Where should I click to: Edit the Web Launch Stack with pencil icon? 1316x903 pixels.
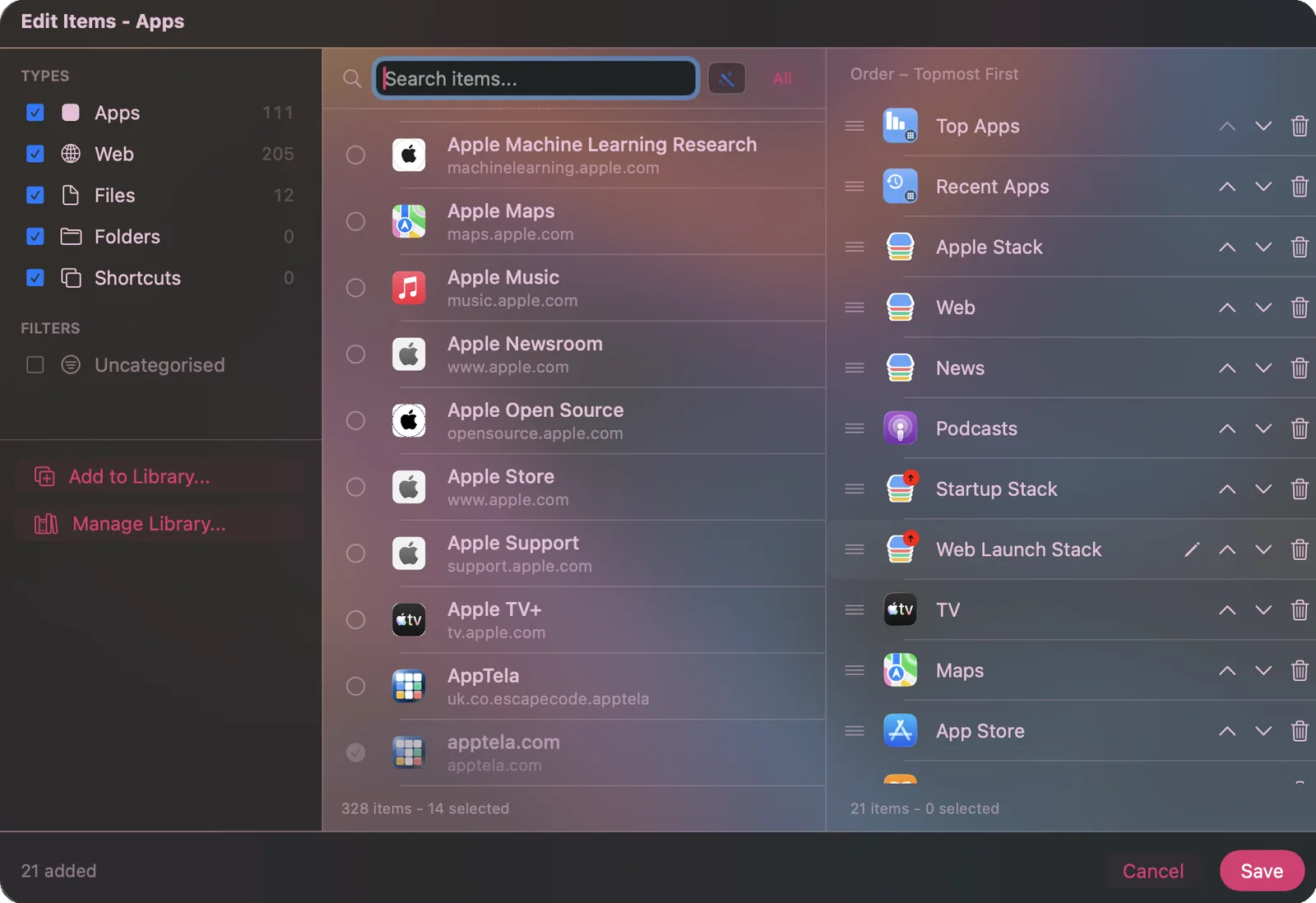1192,549
